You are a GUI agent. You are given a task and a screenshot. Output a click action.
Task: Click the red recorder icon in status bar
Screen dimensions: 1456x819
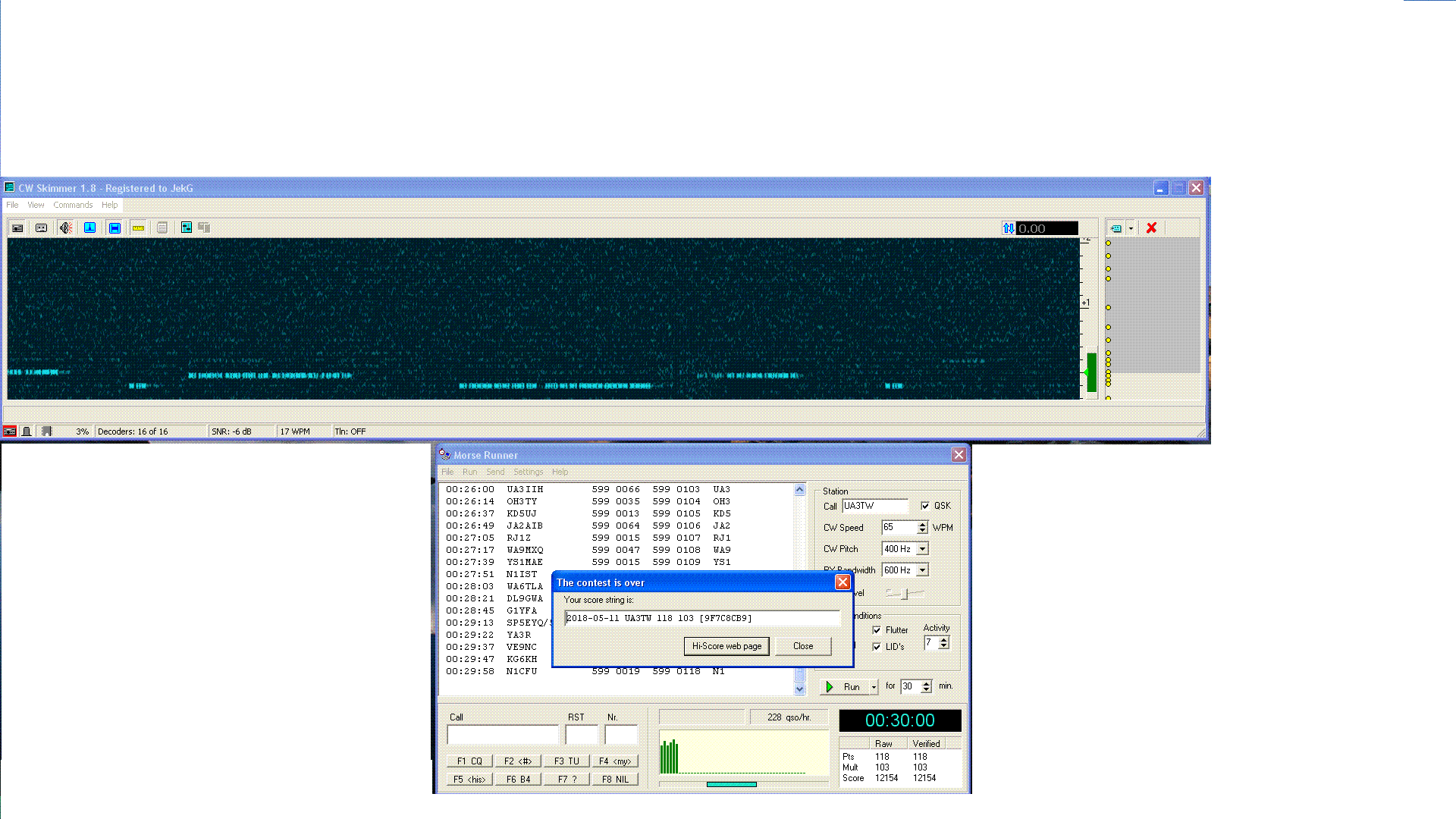coord(10,431)
